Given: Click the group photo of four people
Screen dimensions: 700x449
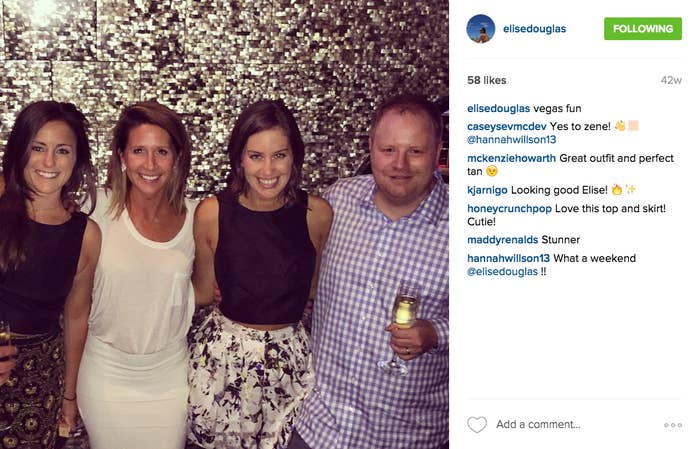Looking at the screenshot, I should point(224,224).
